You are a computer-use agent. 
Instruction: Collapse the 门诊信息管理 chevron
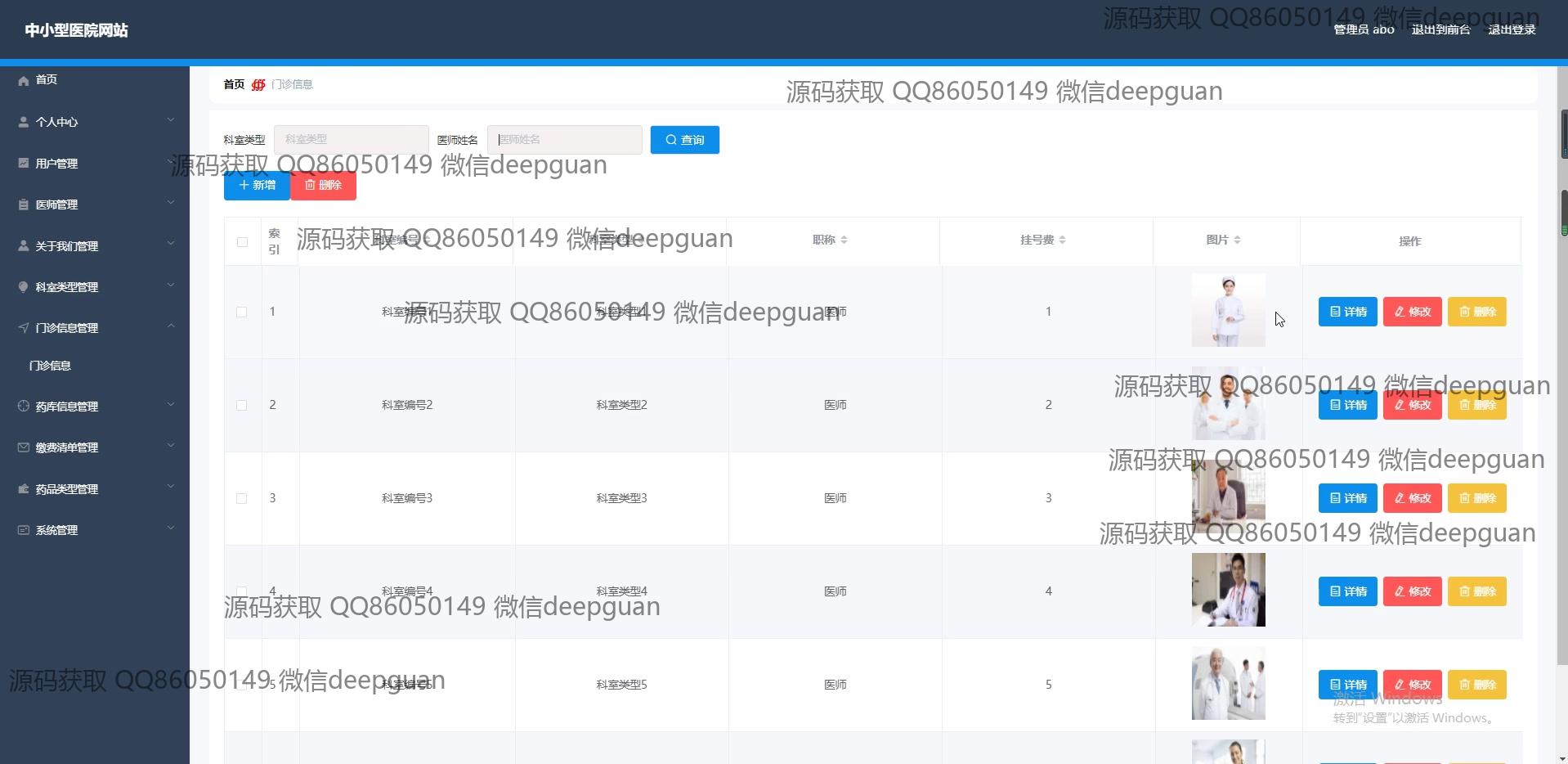point(171,326)
